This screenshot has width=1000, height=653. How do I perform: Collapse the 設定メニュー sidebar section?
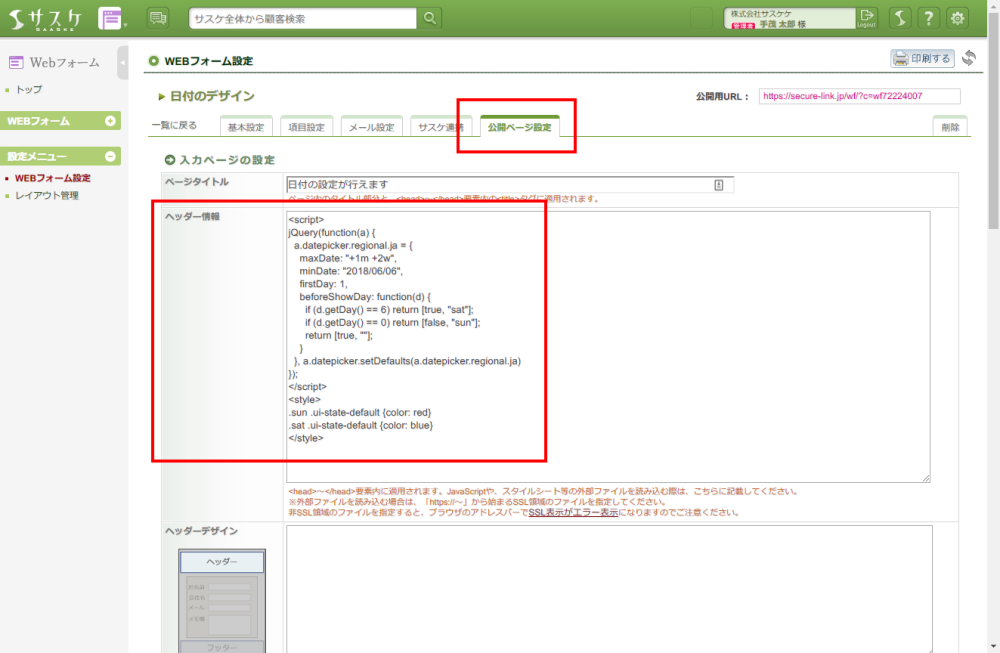(110, 157)
